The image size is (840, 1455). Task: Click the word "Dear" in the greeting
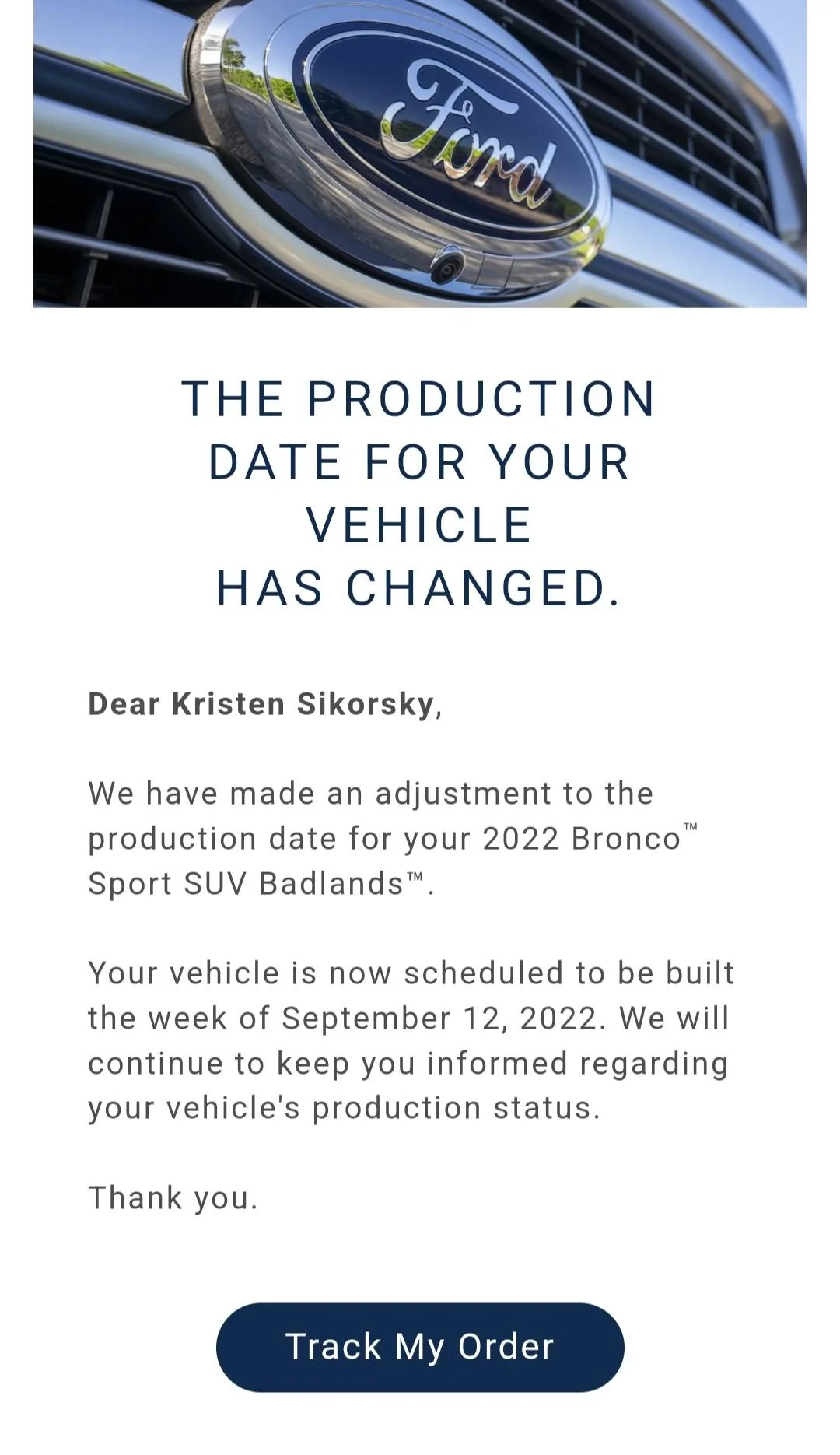pos(124,704)
